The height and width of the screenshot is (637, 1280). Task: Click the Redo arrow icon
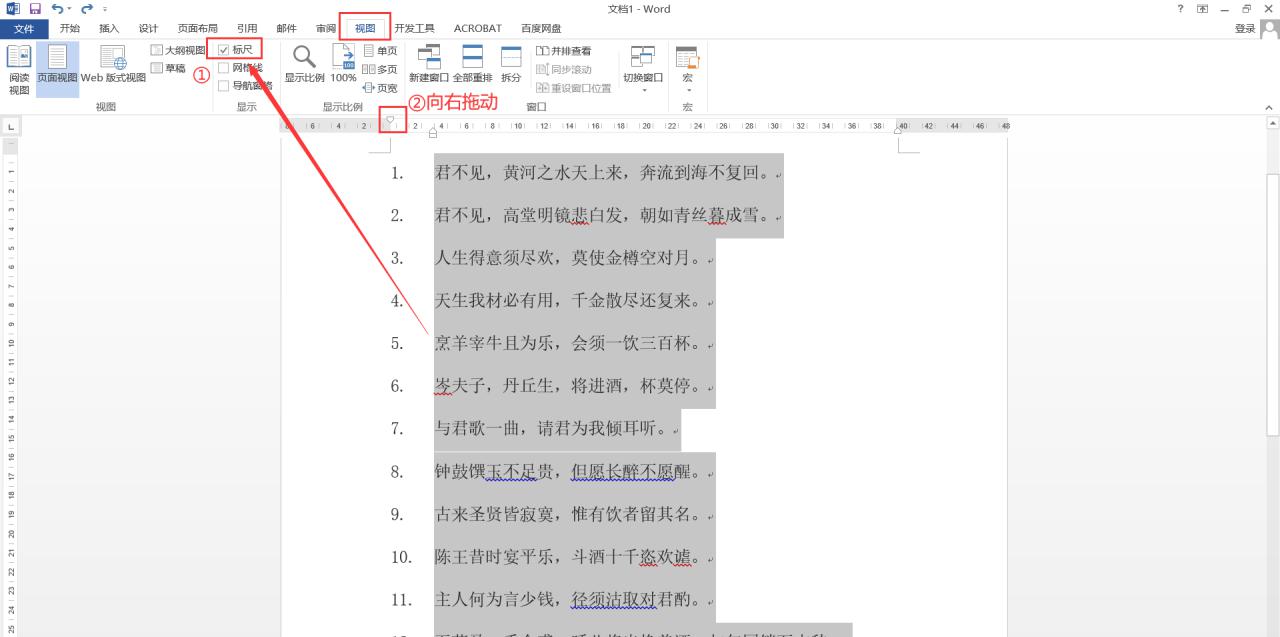86,9
